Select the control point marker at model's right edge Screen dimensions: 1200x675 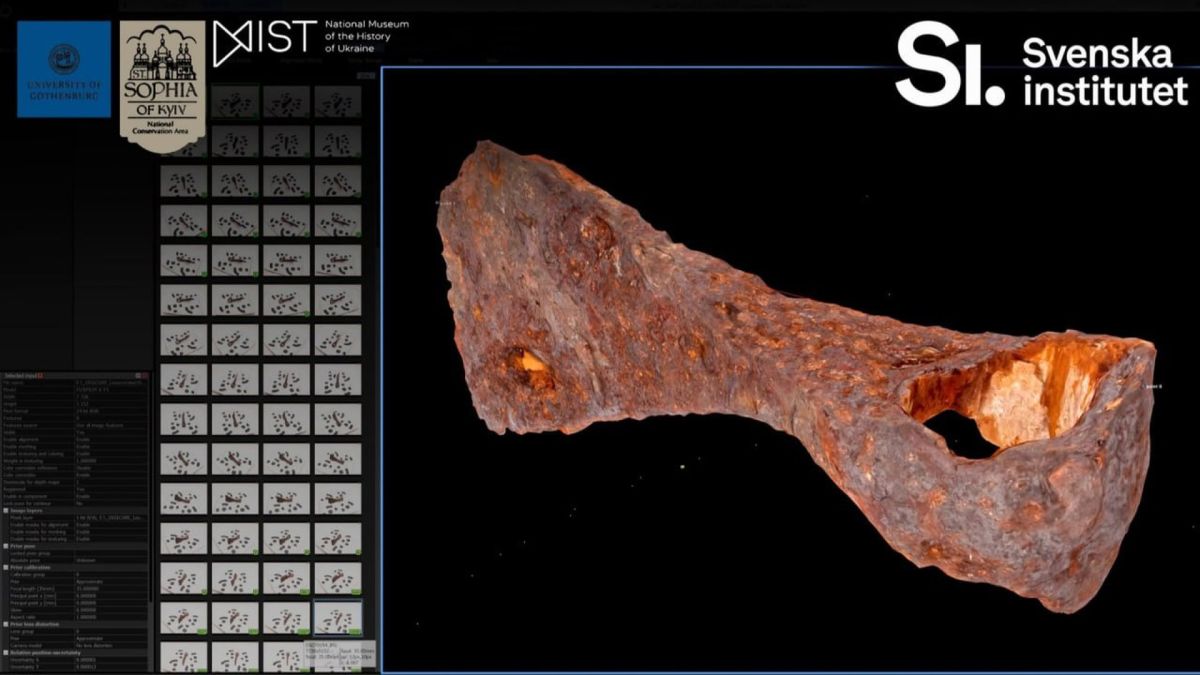pyautogui.click(x=1147, y=383)
